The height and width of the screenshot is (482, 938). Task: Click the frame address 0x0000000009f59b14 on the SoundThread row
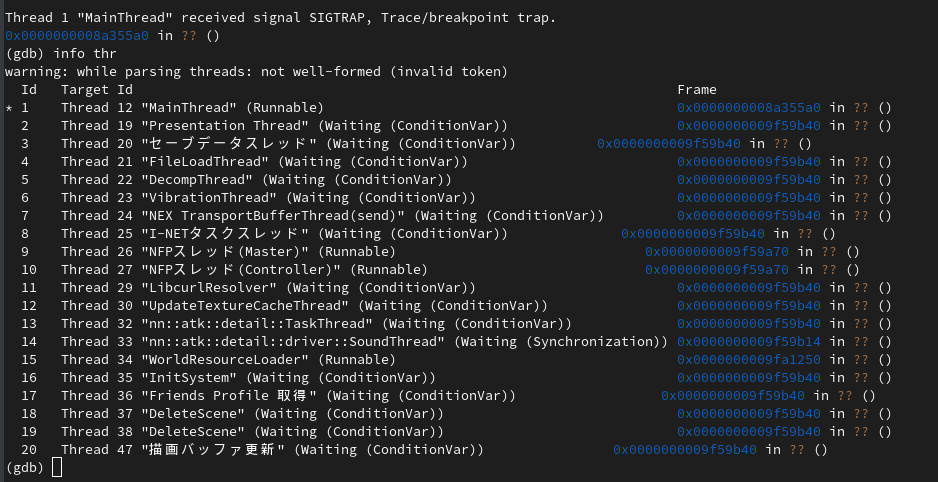[x=749, y=342]
